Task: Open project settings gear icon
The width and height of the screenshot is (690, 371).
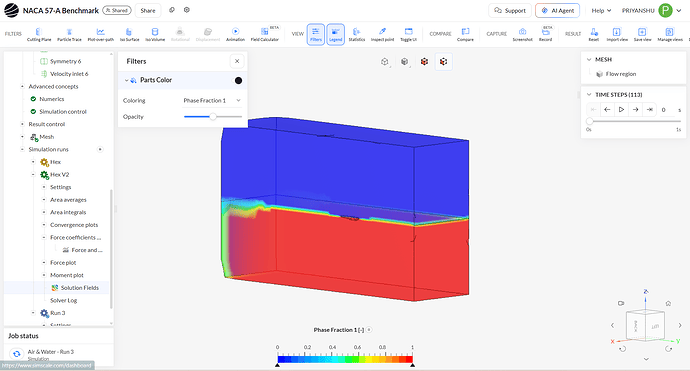Action: 187,10
